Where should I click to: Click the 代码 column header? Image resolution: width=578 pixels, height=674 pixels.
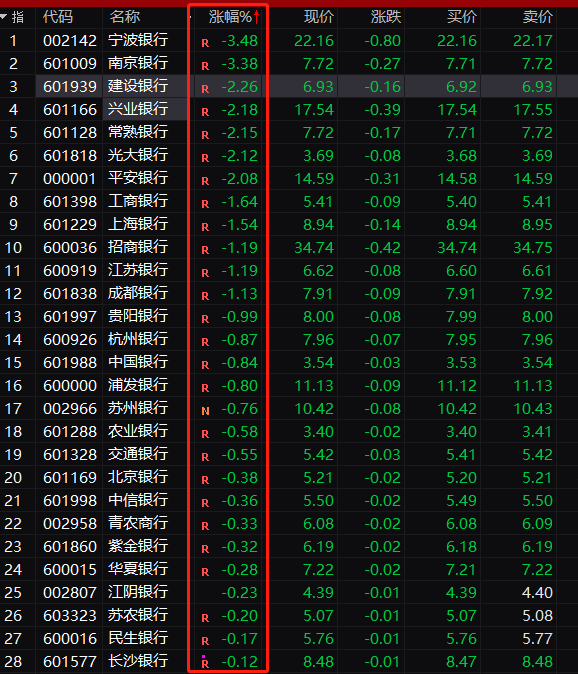(x=58, y=17)
